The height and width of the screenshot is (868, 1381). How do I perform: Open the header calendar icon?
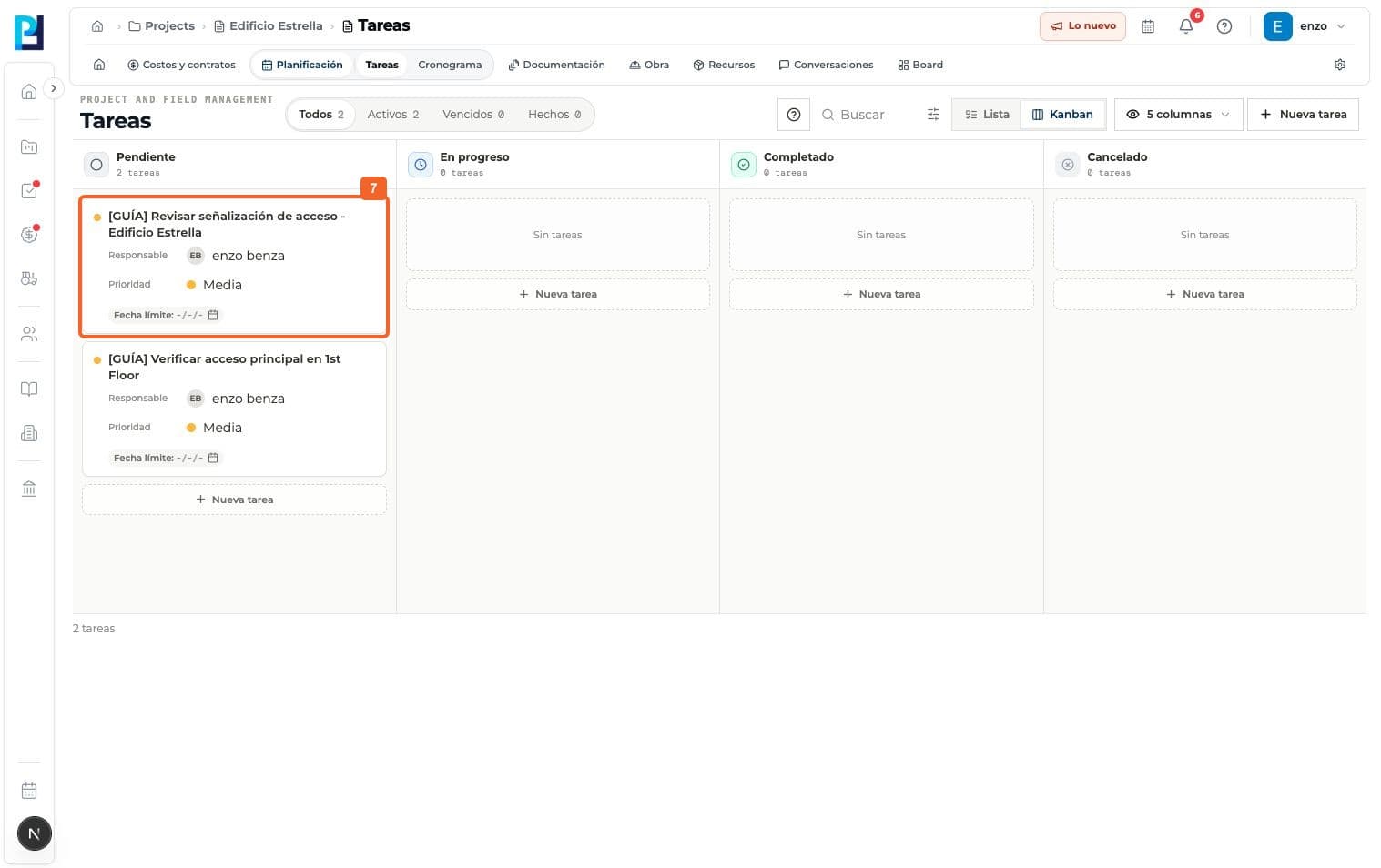(x=1148, y=26)
